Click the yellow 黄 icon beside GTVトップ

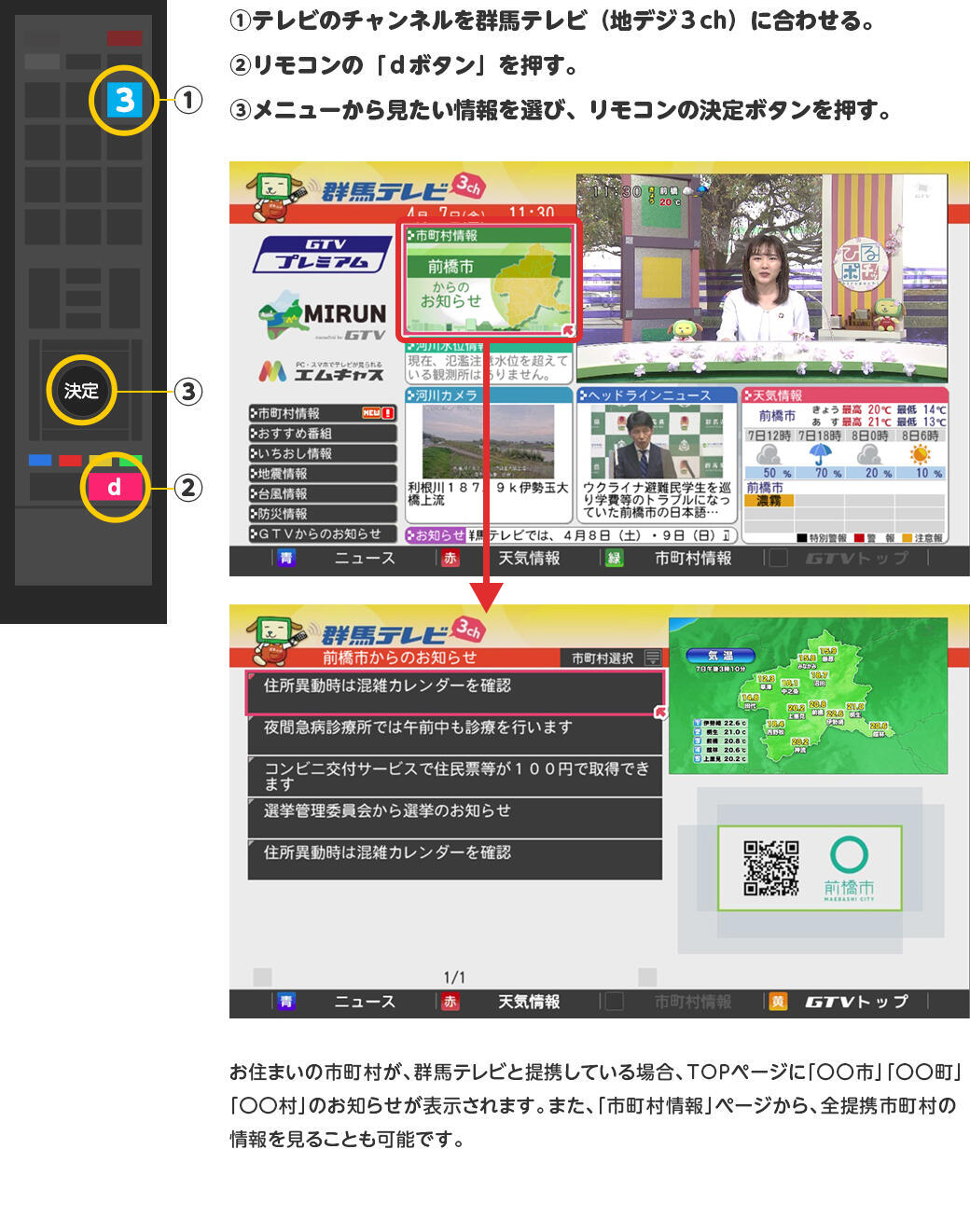[x=778, y=1002]
